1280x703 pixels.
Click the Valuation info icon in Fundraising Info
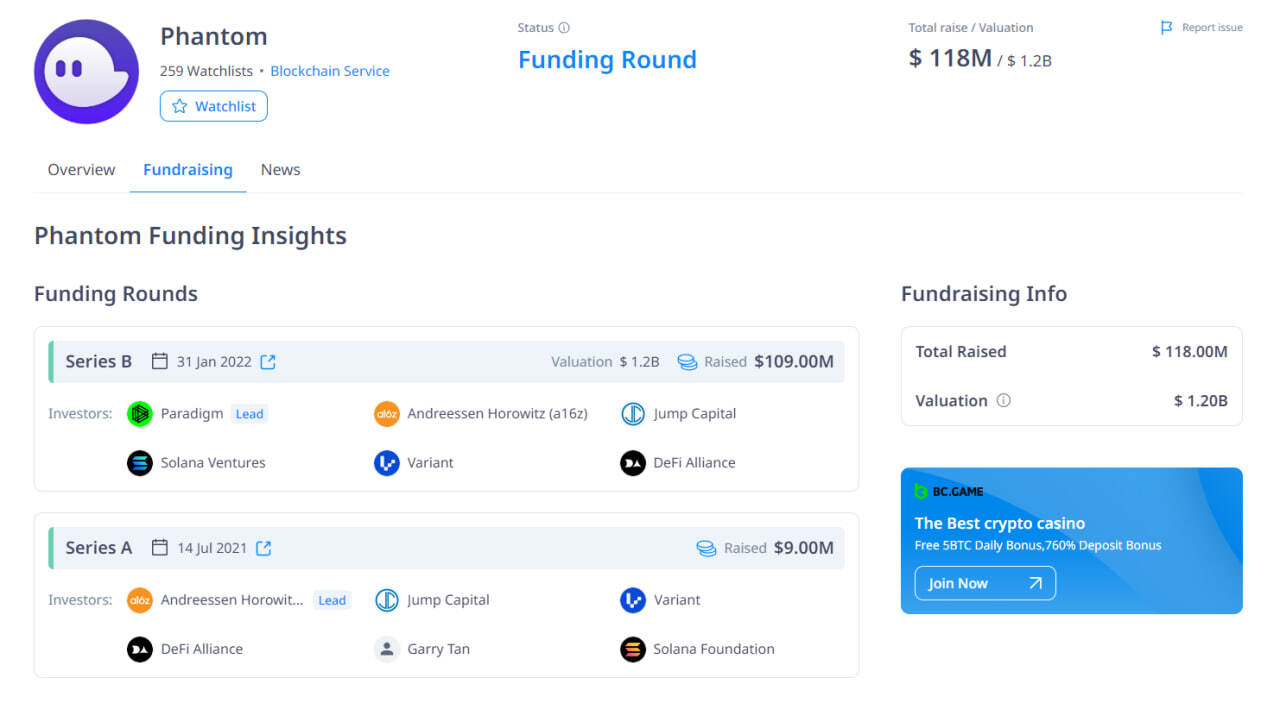(1004, 400)
